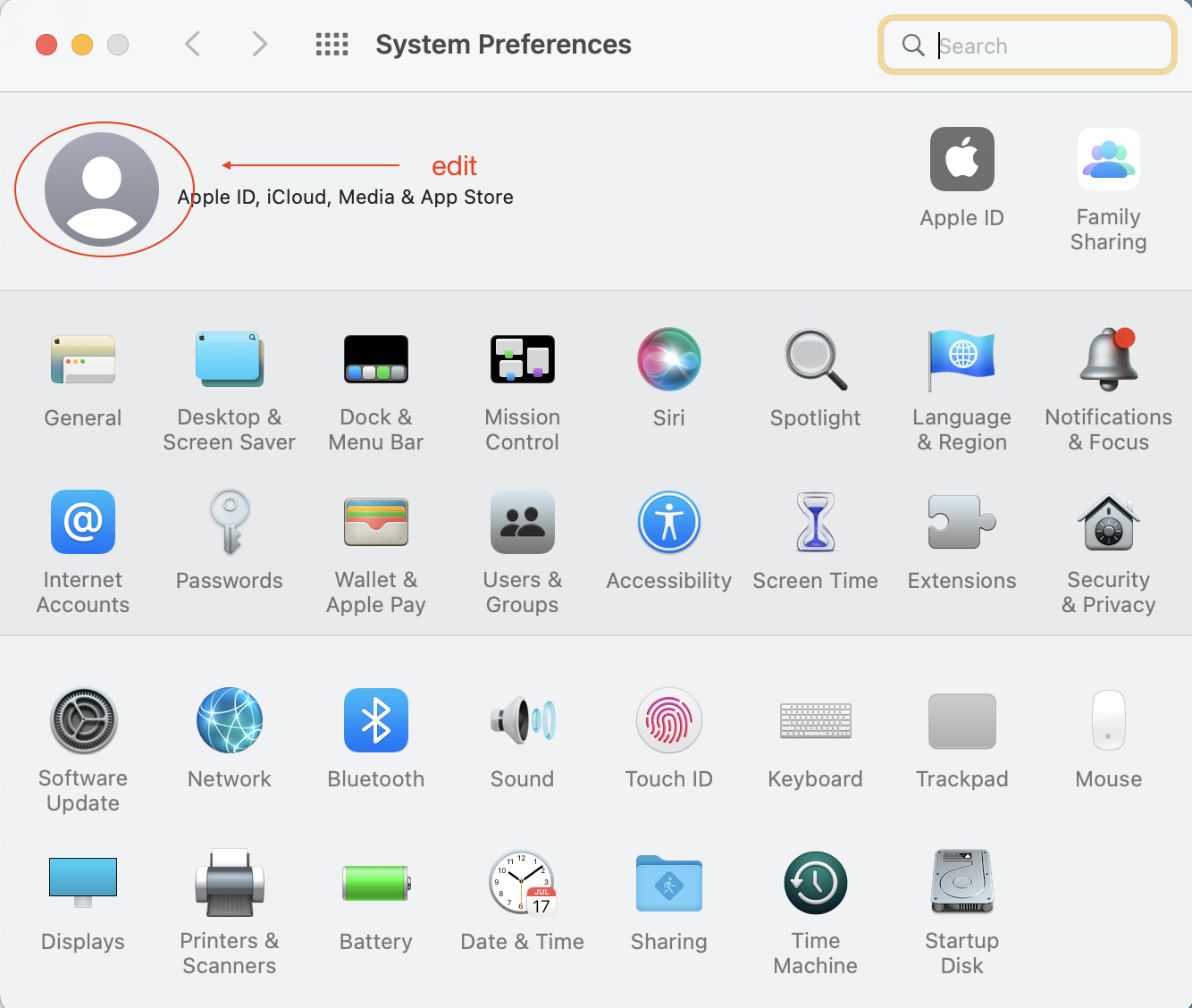Image resolution: width=1192 pixels, height=1008 pixels.
Task: Open Security & Privacy pane
Action: pos(1109,522)
